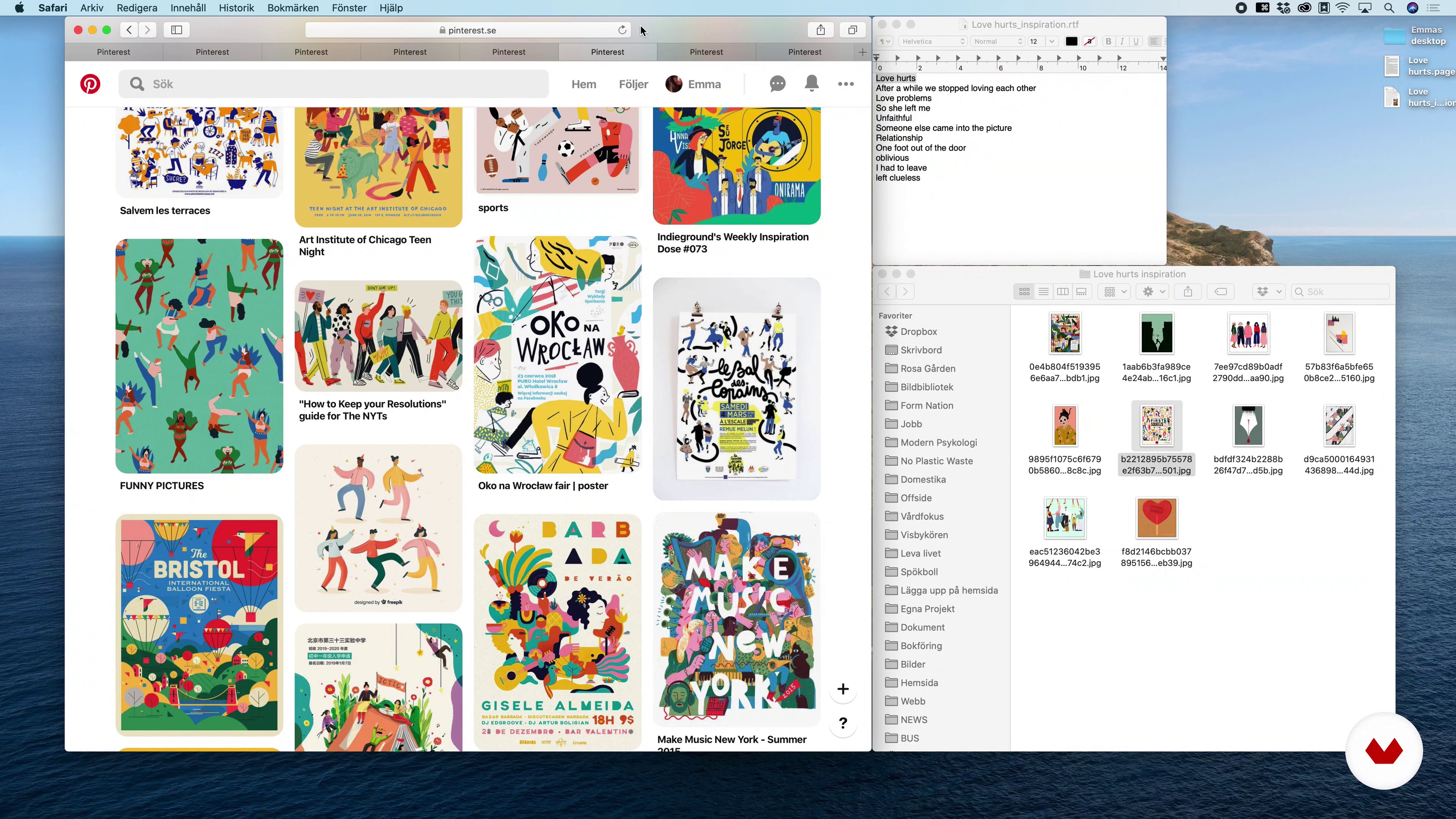Viewport: 1456px width, 819px height.
Task: Open the 'FUNNY PICTURES' pin title
Action: pos(162,485)
